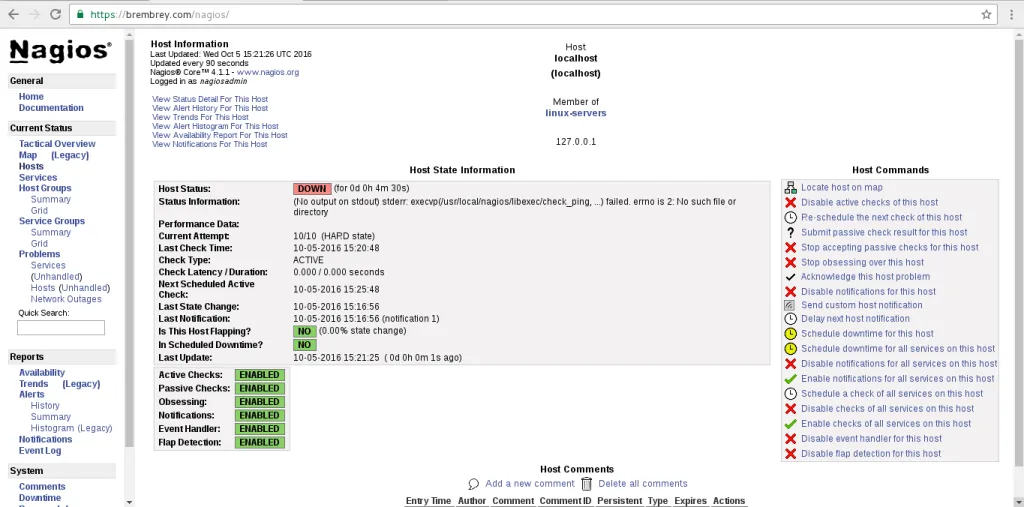Click the Notifications ENABLED badge
Screen dimensions: 1024x507
pyautogui.click(x=260, y=416)
